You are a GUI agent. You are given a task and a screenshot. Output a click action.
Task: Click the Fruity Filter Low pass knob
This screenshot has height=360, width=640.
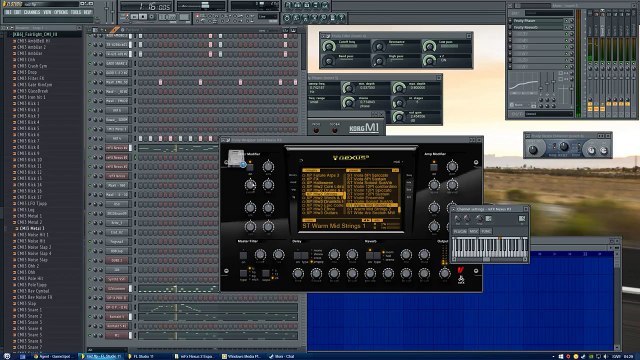click(429, 46)
